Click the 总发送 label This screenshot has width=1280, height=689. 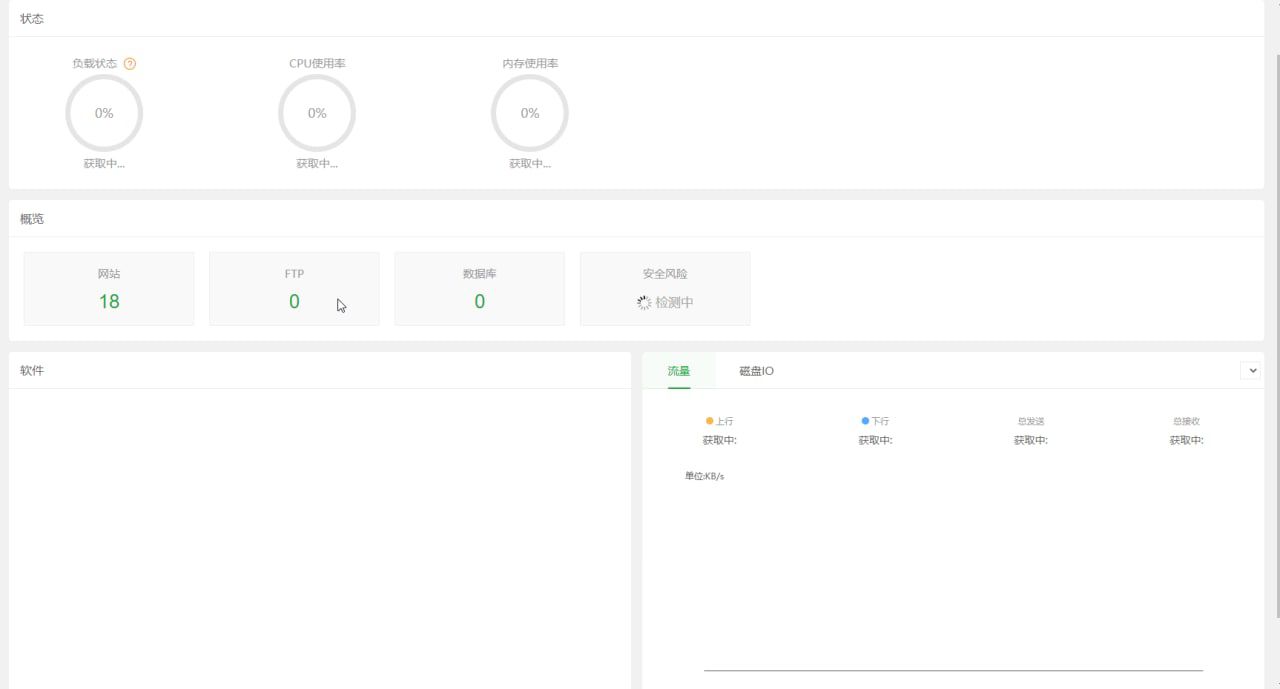click(x=1030, y=422)
